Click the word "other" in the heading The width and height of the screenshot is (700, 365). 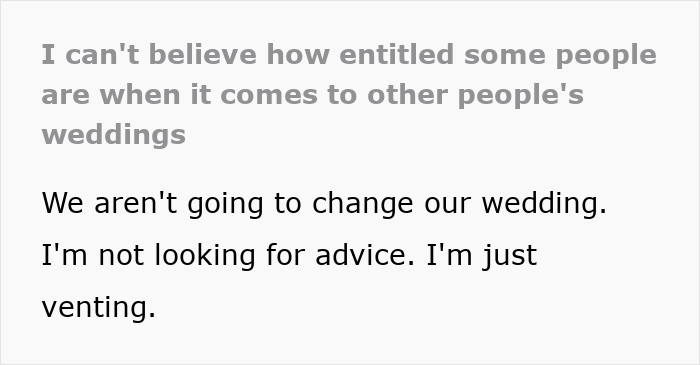(x=408, y=95)
